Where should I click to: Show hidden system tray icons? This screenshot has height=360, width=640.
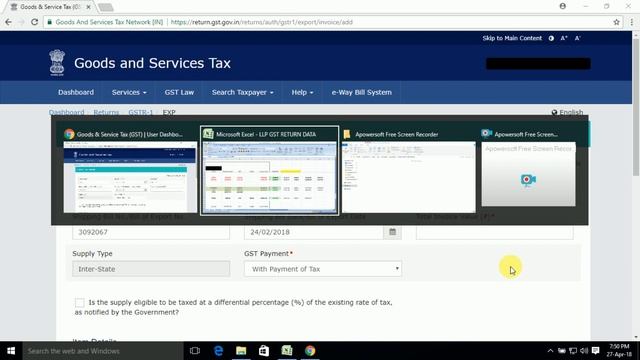pos(550,351)
